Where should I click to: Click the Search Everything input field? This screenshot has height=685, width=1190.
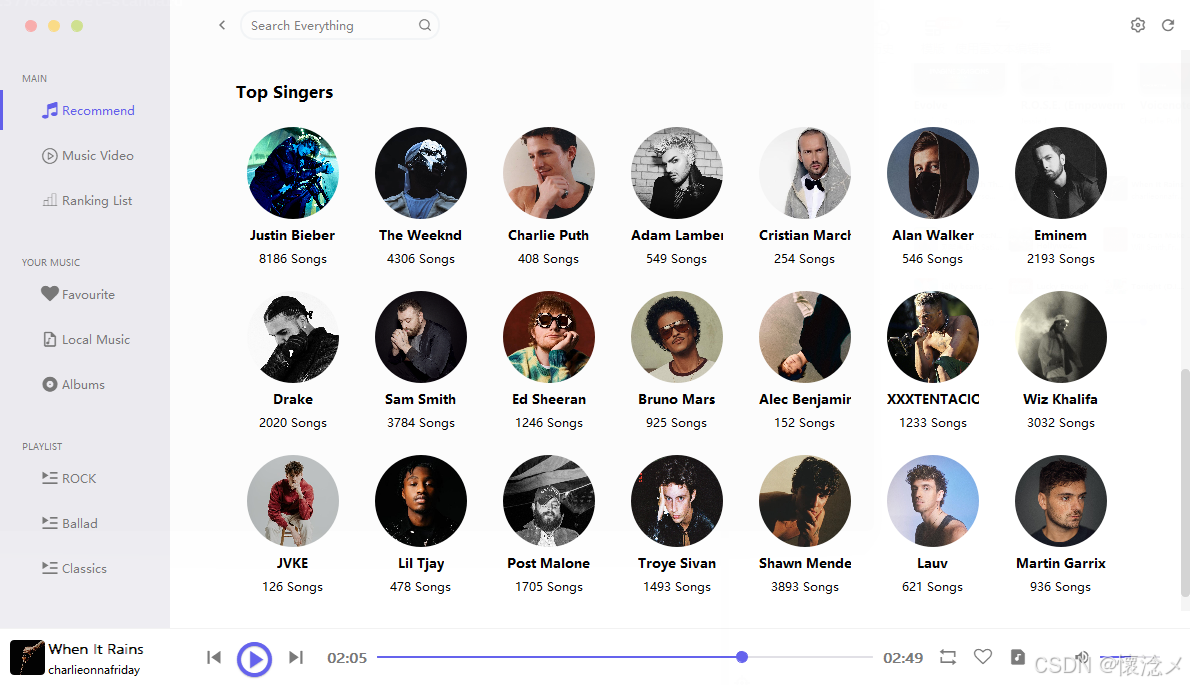click(339, 25)
